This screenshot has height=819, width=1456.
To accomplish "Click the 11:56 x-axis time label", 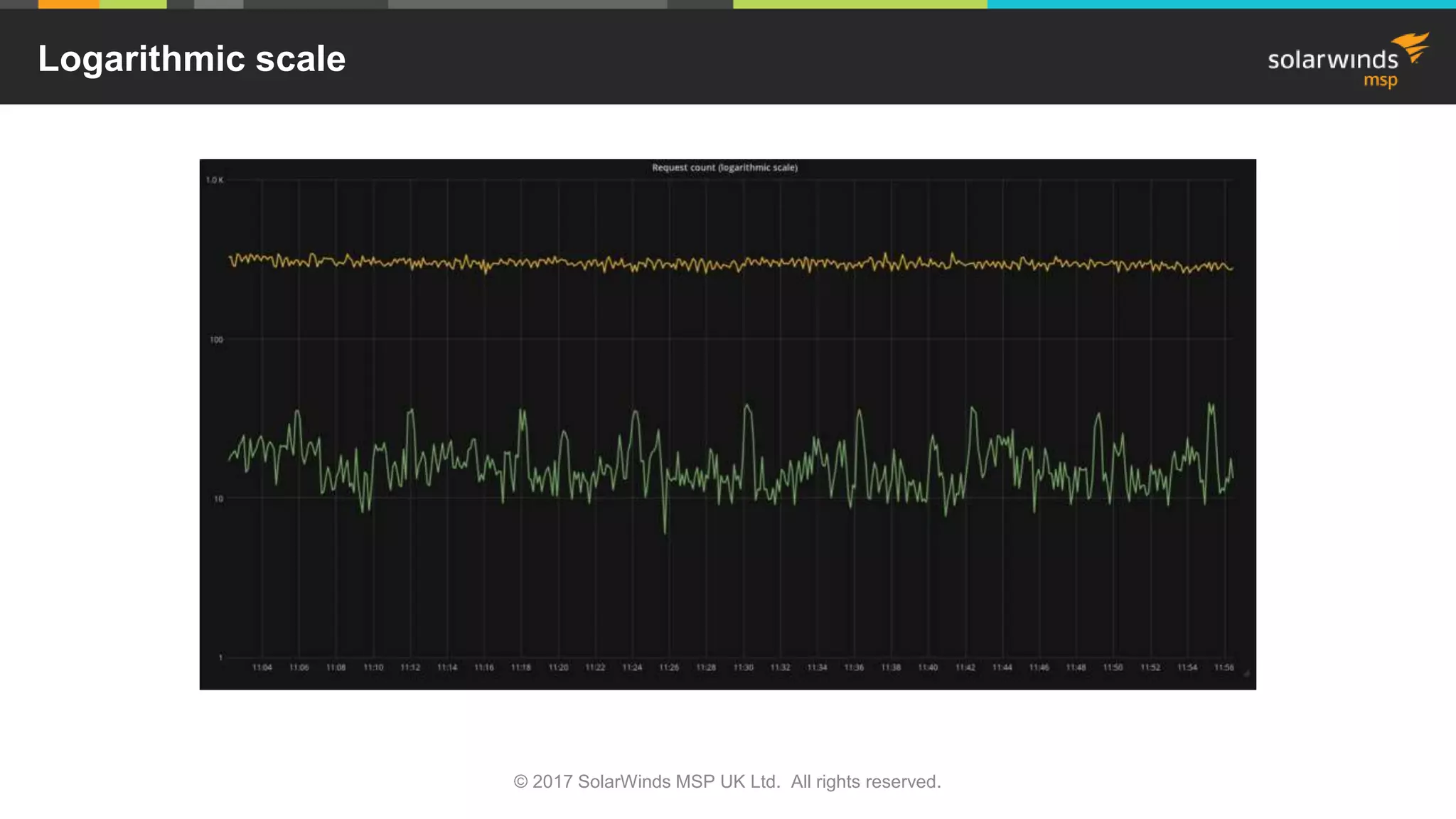I will point(1224,668).
